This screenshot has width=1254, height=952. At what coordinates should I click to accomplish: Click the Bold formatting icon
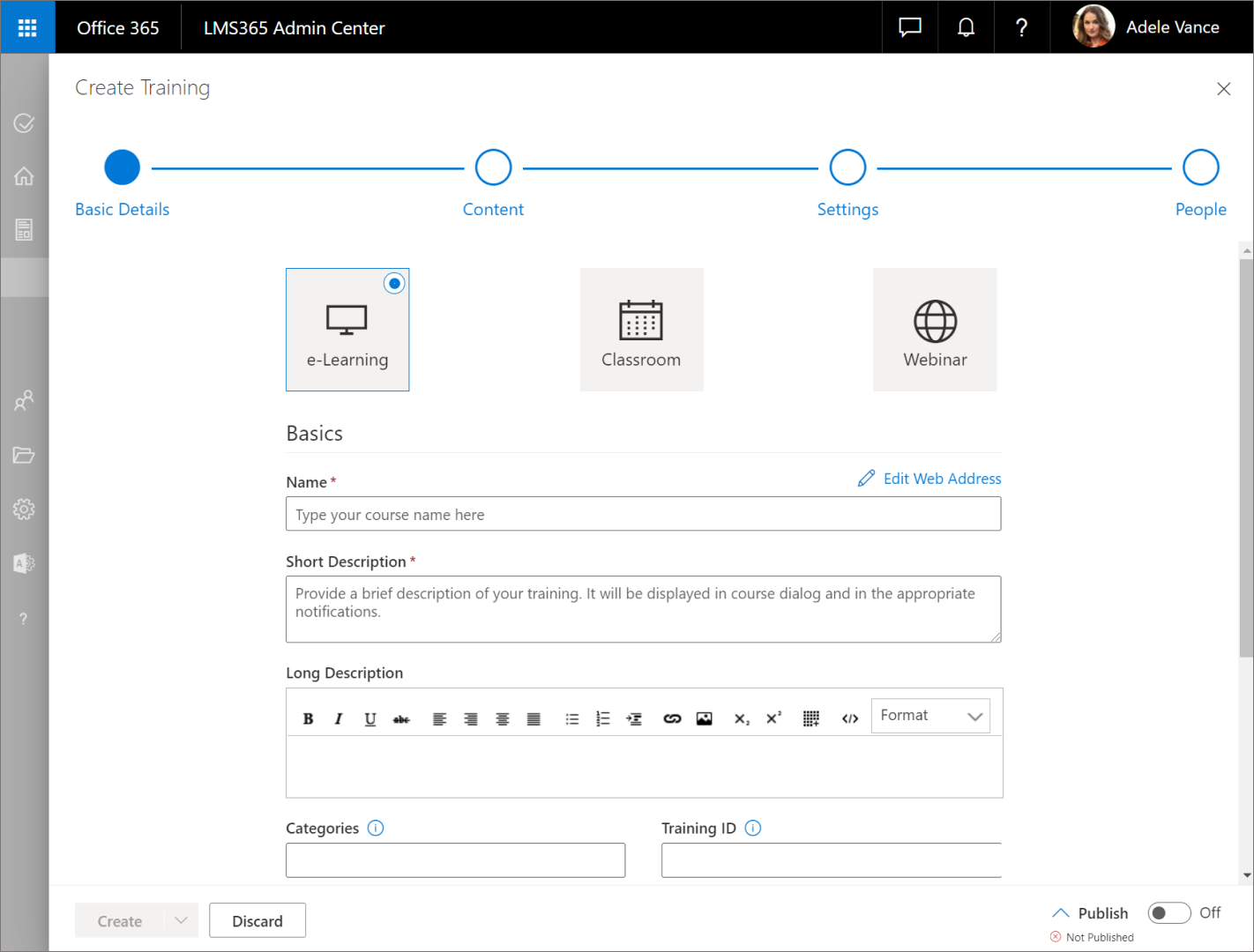(x=308, y=718)
